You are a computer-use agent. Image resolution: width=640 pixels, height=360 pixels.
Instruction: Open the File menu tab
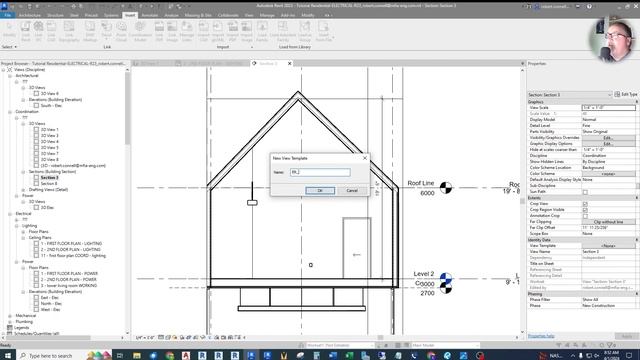tap(7, 15)
